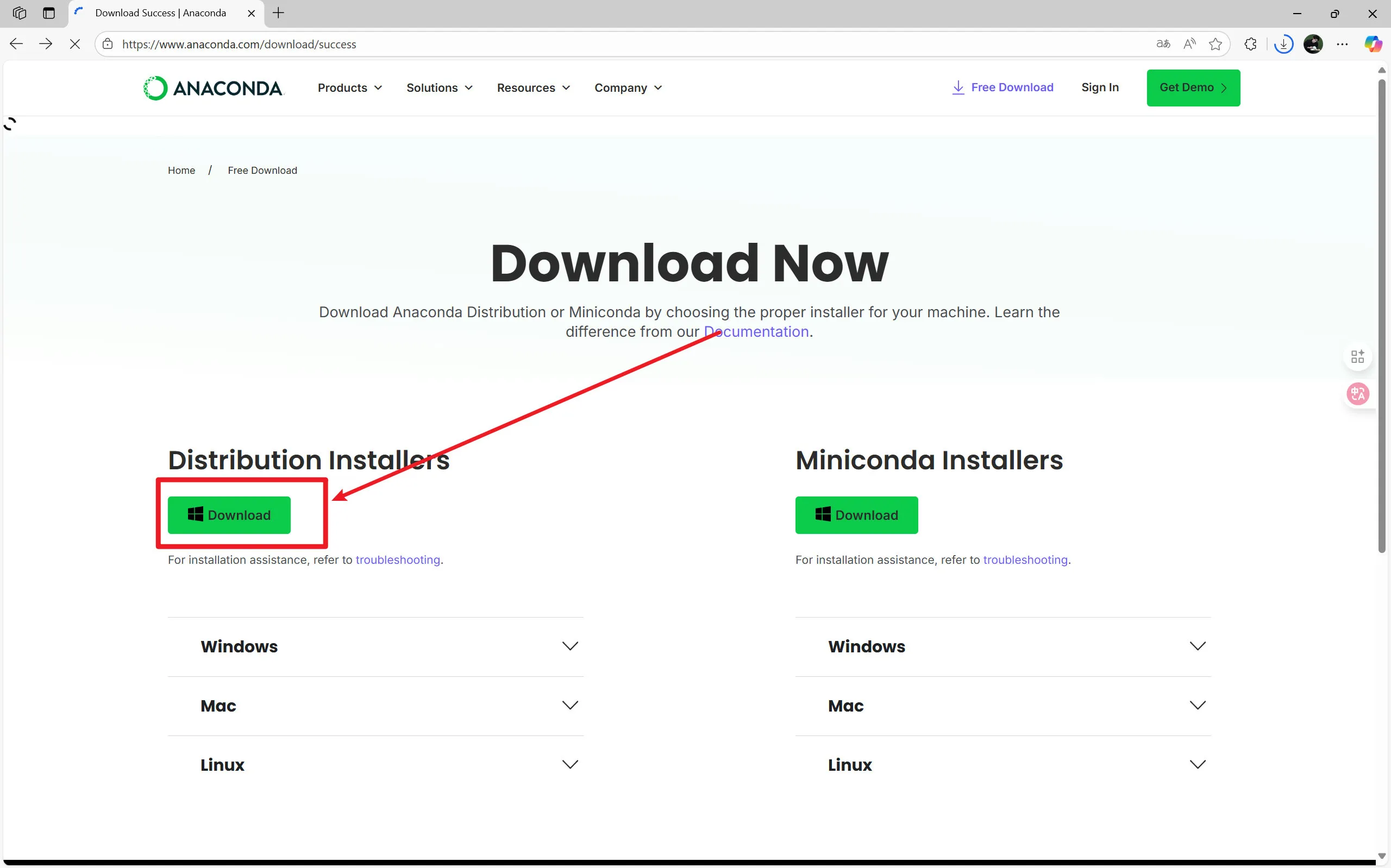Screen dimensions: 1391x868
Task: Open troubleshooting link under Distribution Installers
Action: (x=398, y=559)
